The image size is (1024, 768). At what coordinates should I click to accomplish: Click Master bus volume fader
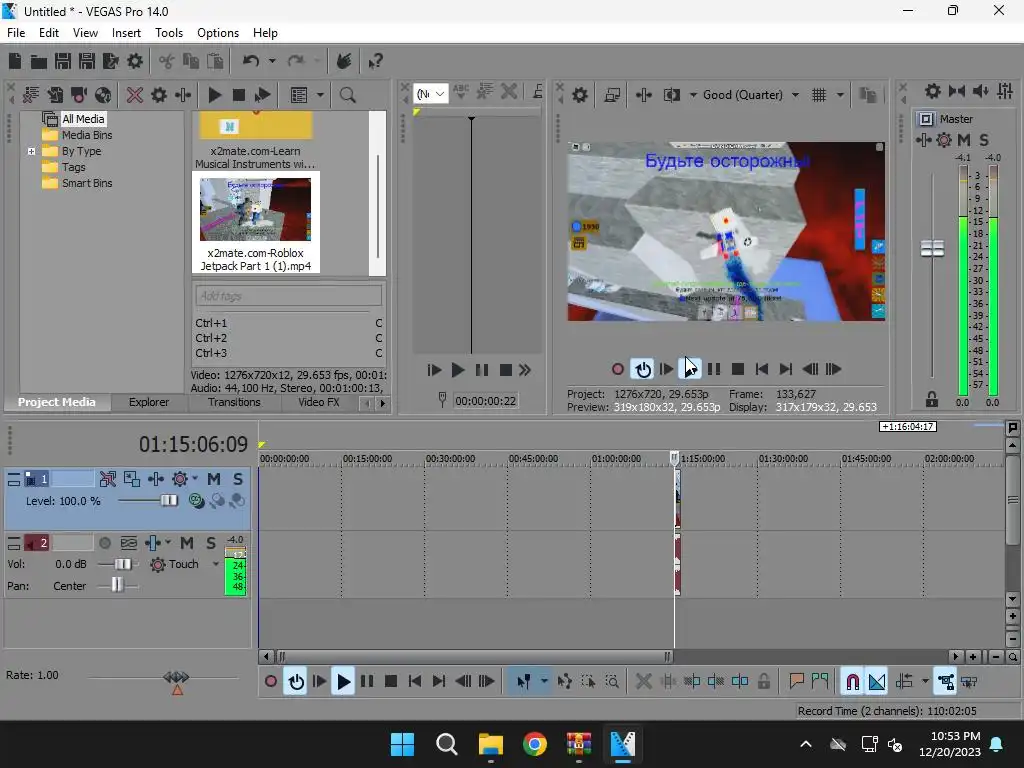[933, 249]
